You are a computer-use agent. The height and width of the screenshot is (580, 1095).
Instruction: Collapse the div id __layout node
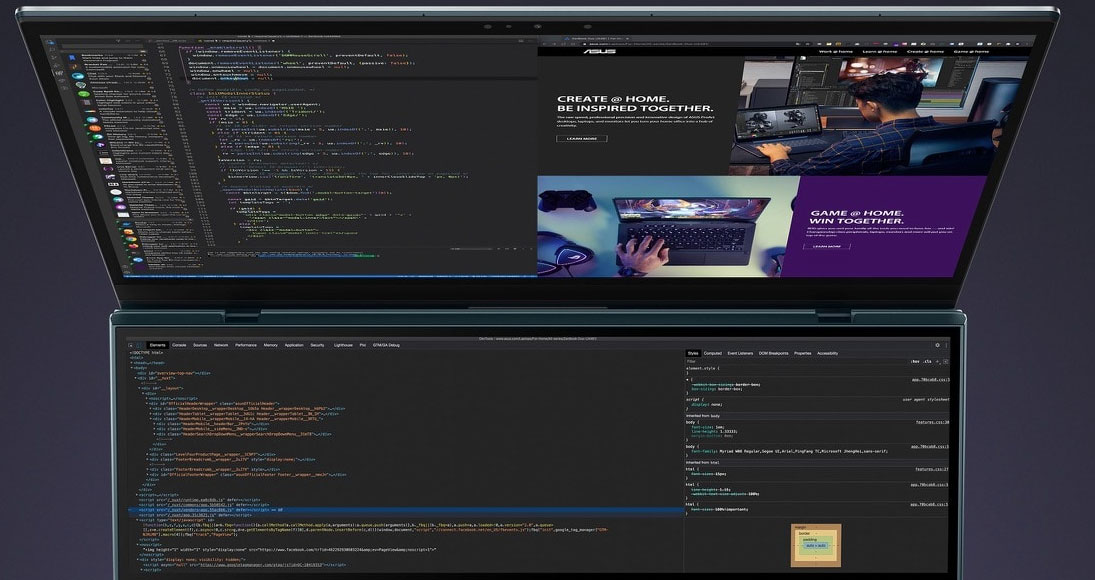point(139,388)
